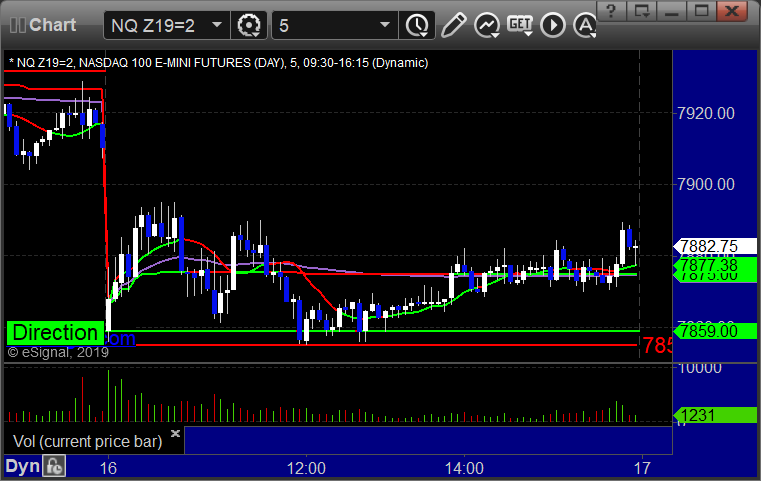Click the Dyn scaling label

pyautogui.click(x=22, y=466)
